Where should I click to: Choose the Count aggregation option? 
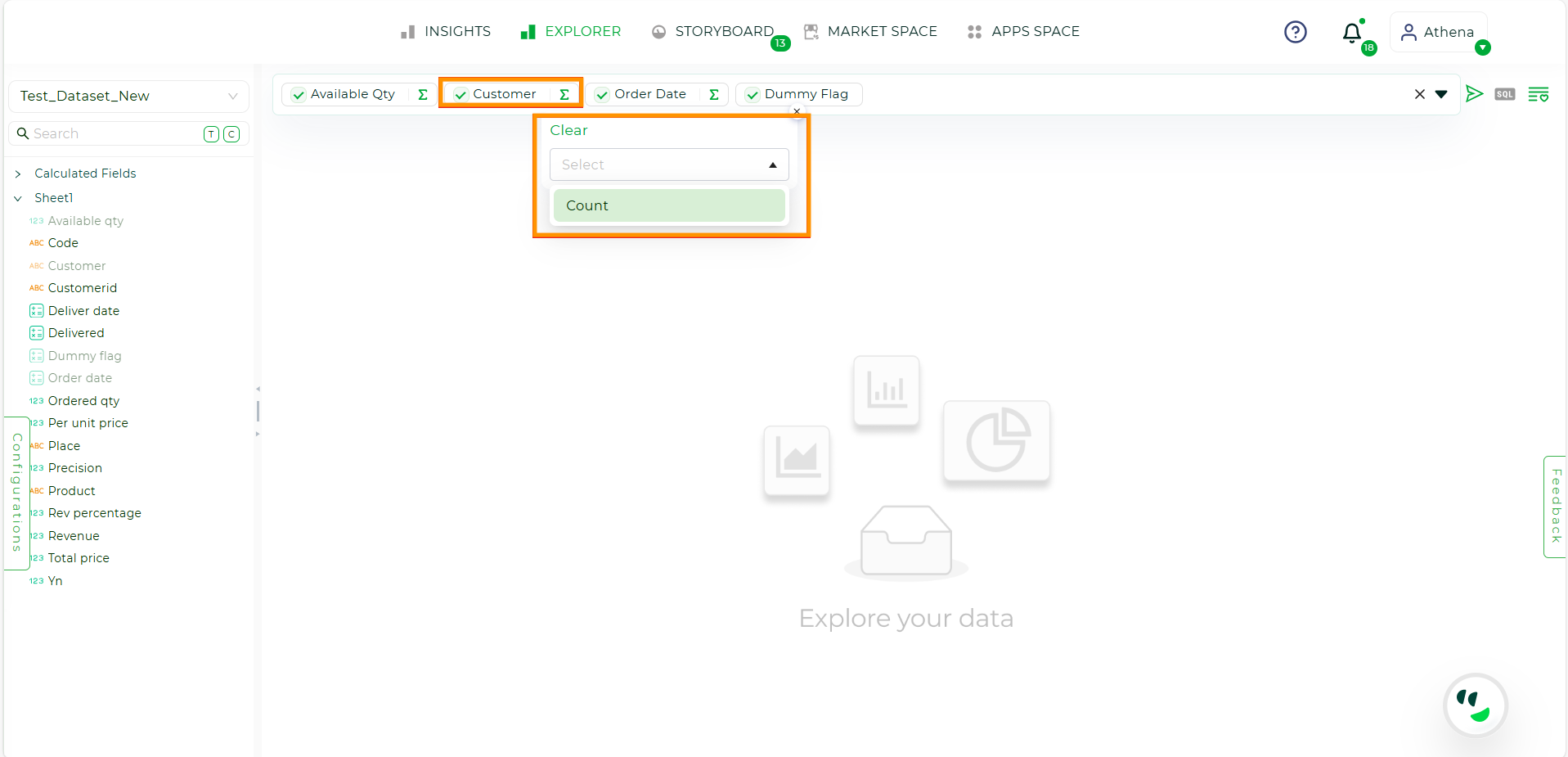(668, 205)
